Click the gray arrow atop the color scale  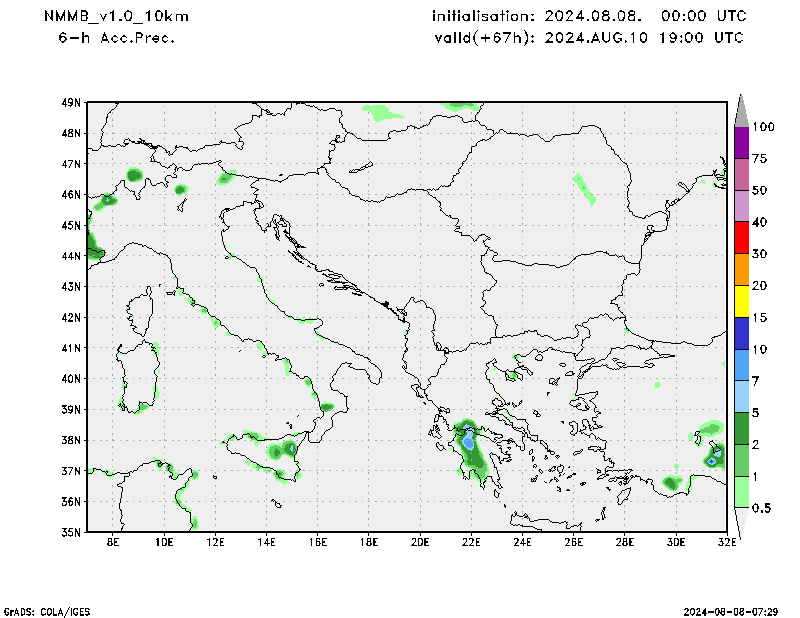click(x=742, y=109)
